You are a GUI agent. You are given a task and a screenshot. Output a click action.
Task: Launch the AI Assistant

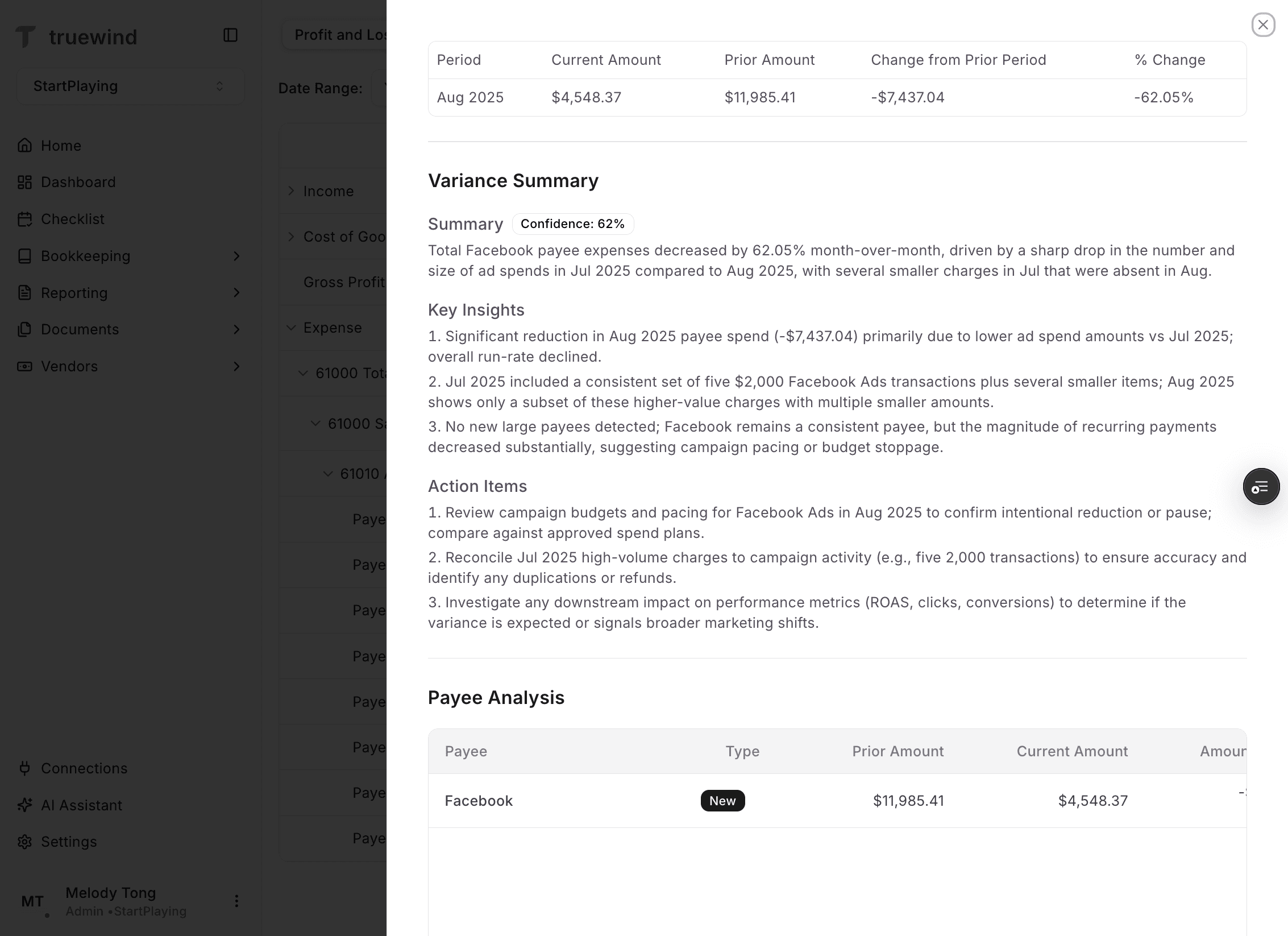pos(81,805)
